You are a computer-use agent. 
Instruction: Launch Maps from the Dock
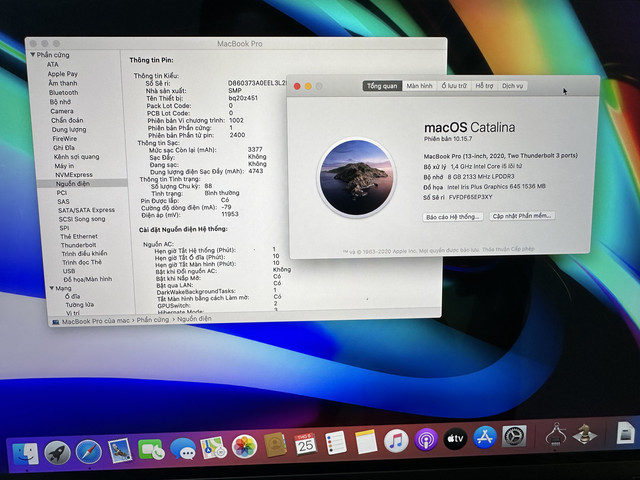click(213, 447)
